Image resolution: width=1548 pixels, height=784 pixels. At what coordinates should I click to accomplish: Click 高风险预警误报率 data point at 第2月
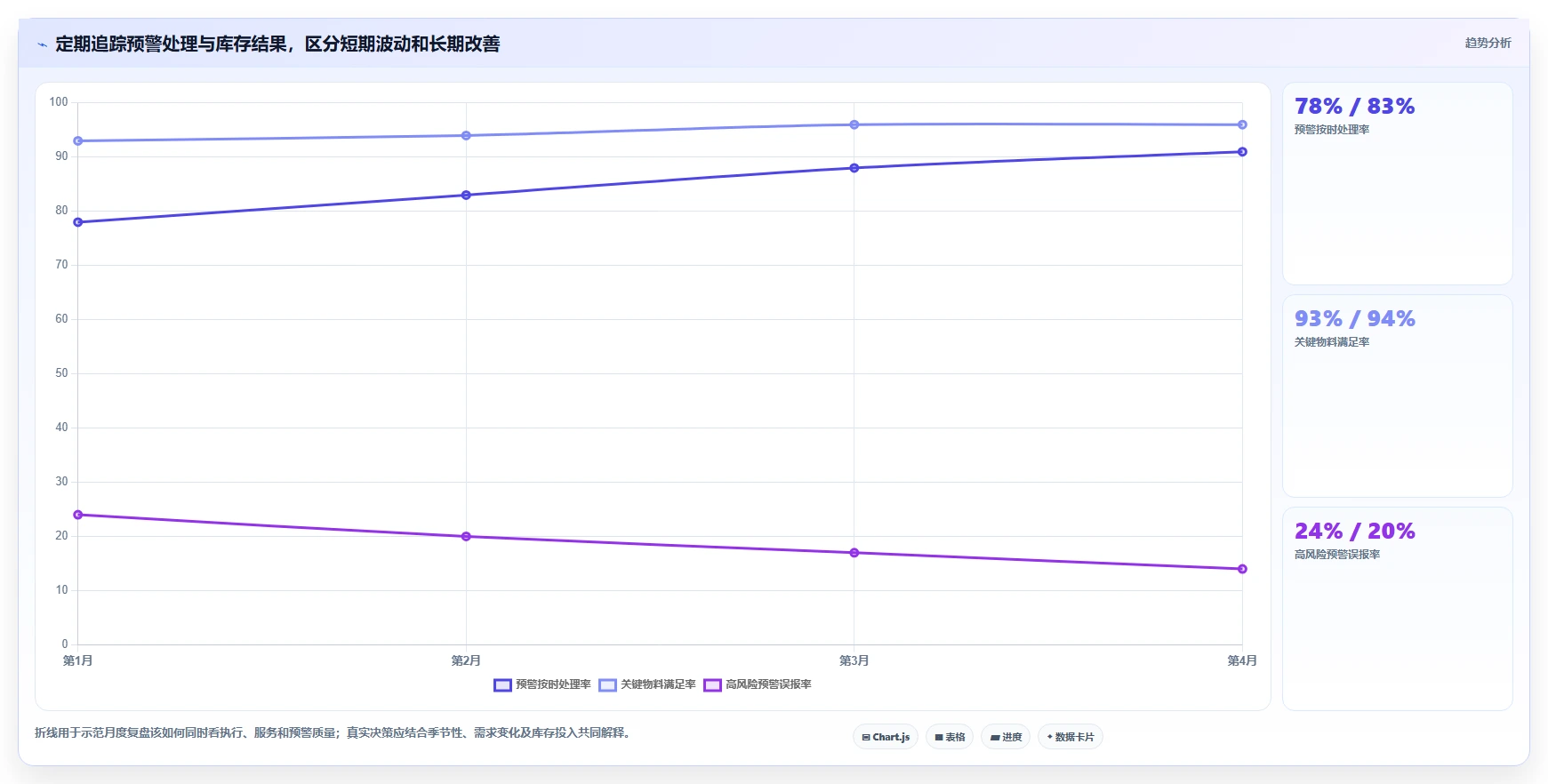[x=466, y=537]
